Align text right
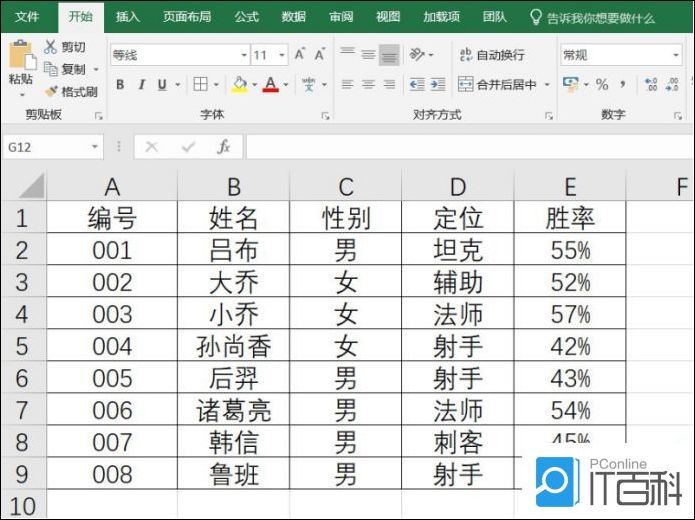The image size is (695, 520). [x=389, y=84]
